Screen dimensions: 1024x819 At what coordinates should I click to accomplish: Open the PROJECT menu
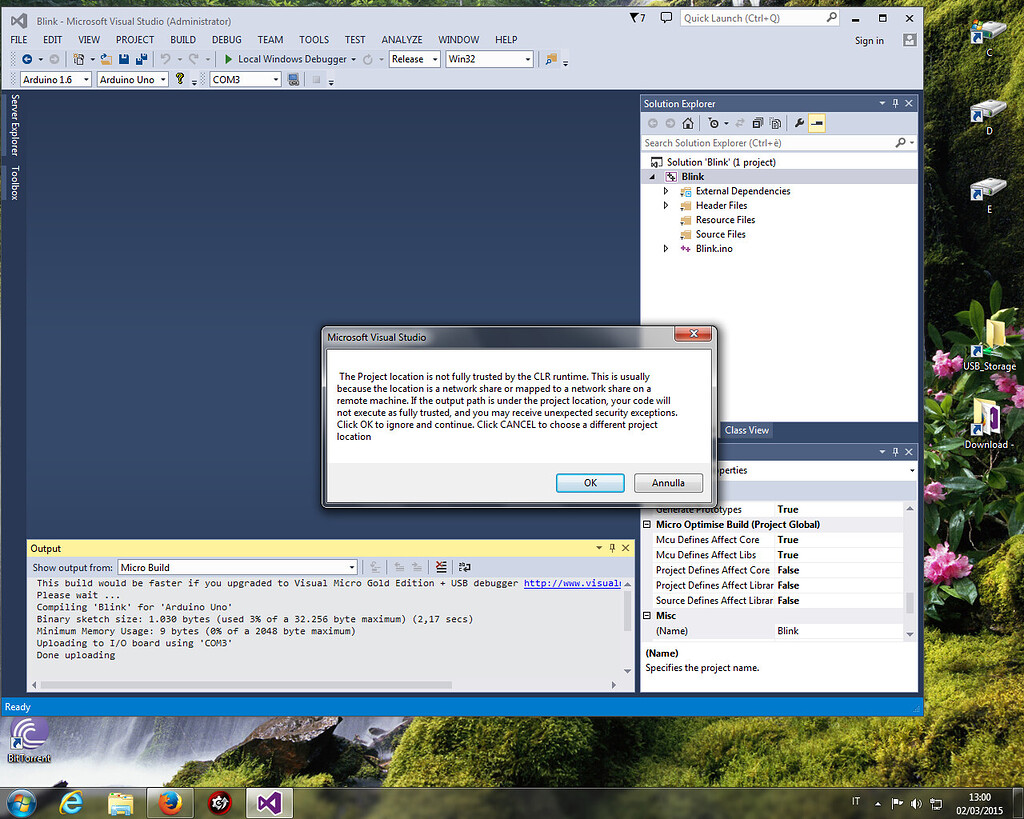(135, 40)
